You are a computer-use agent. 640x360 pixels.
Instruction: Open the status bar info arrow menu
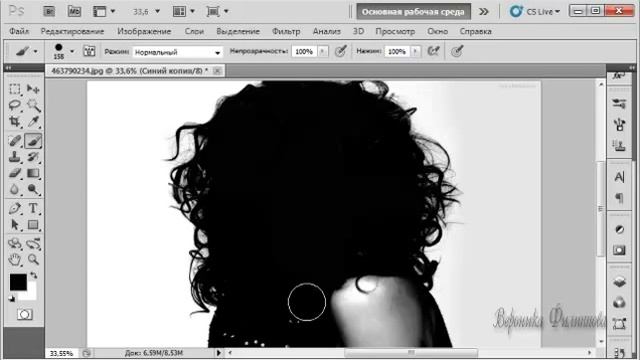(218, 353)
